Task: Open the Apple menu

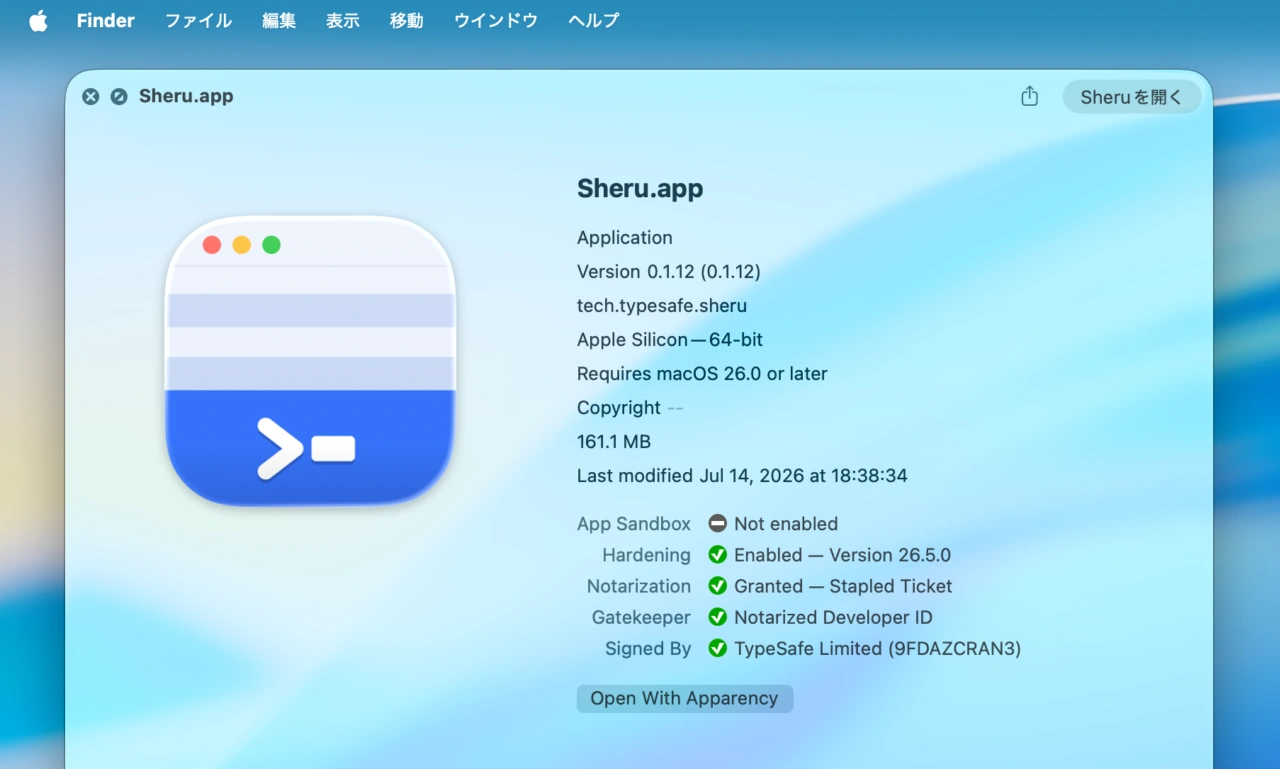Action: pos(38,21)
